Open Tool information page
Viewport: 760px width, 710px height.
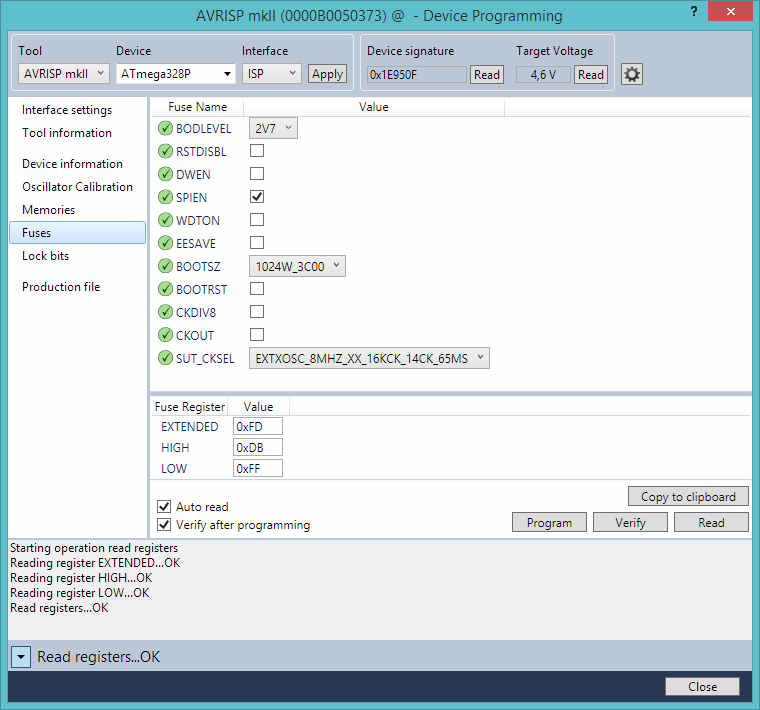point(67,133)
